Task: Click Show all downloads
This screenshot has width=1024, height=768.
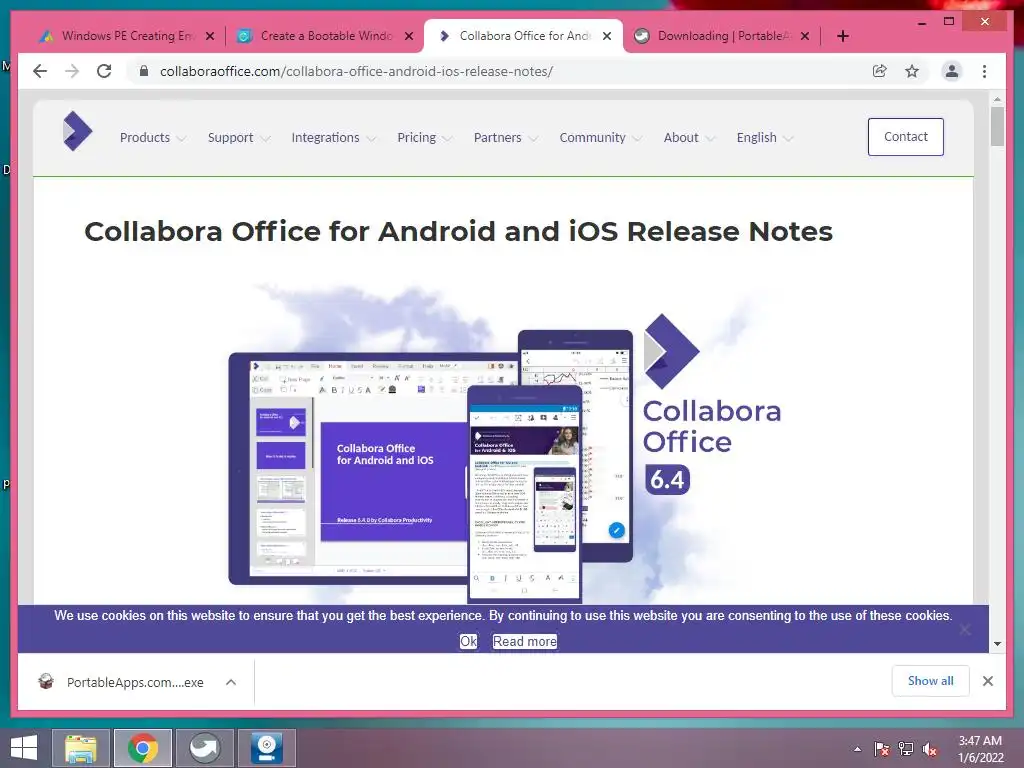Action: (930, 681)
